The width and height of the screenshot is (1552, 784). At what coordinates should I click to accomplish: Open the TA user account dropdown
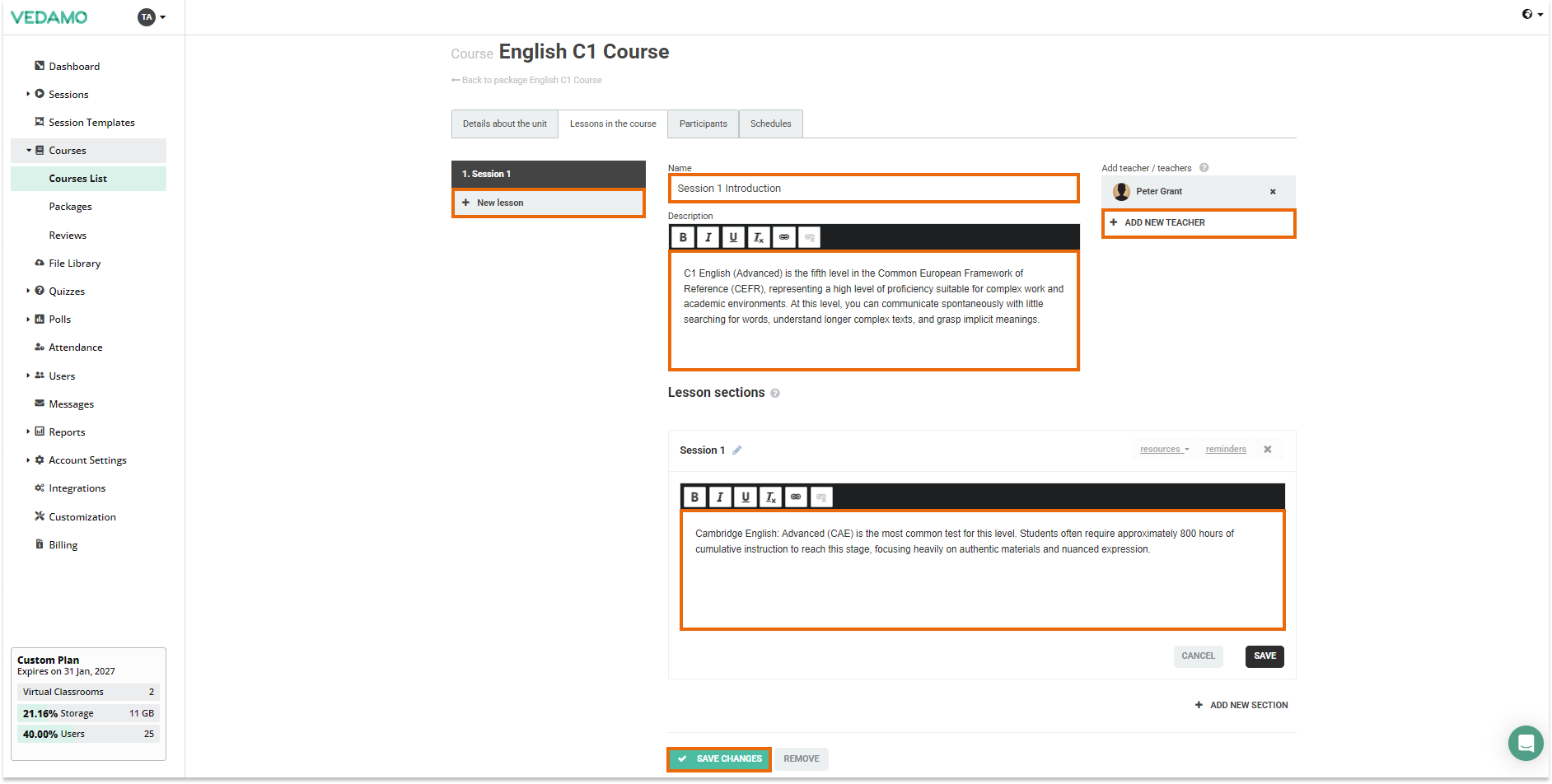[x=152, y=16]
